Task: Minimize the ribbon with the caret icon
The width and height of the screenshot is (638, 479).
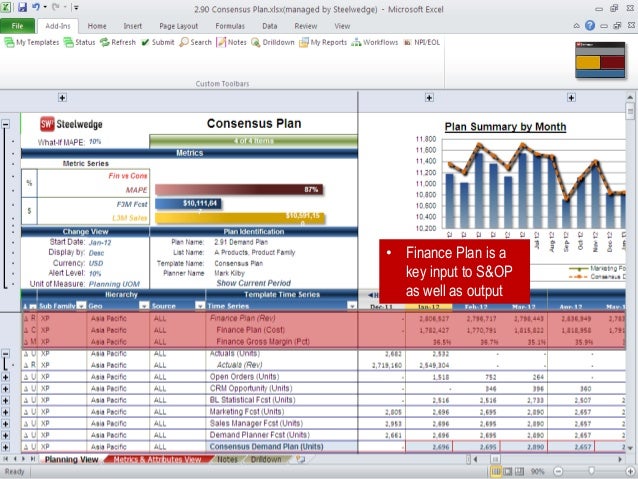Action: pyautogui.click(x=577, y=26)
